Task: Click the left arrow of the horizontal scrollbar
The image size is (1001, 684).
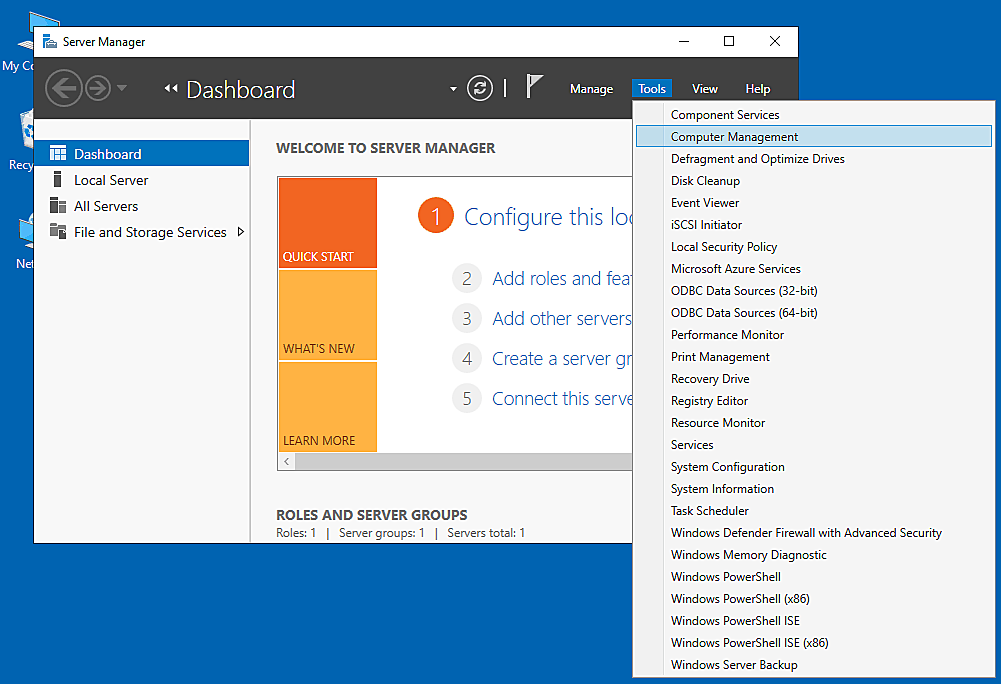Action: [x=287, y=461]
